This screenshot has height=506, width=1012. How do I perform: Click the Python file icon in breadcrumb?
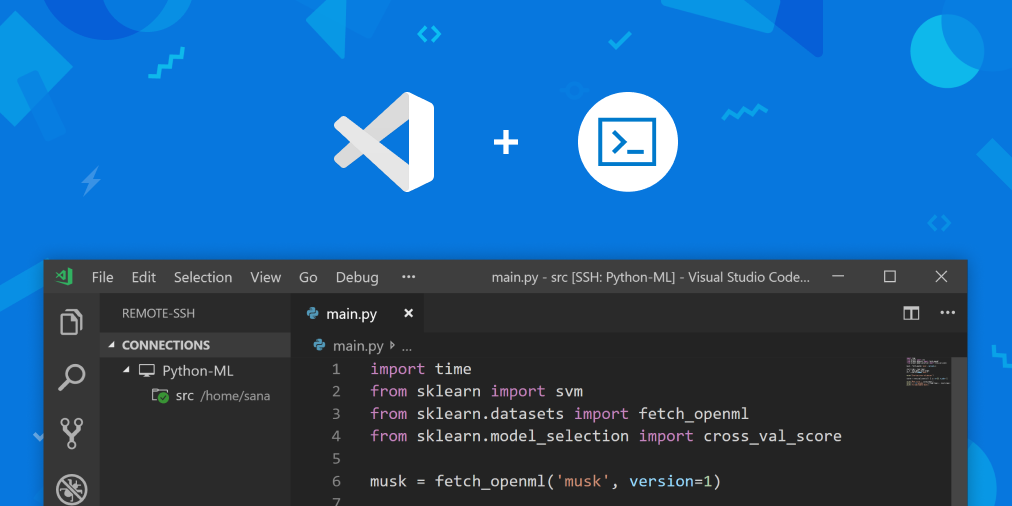click(320, 345)
